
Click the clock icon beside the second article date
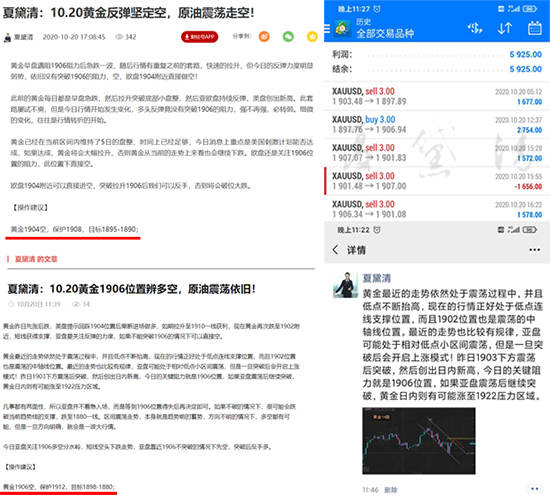pyautogui.click(x=11, y=304)
